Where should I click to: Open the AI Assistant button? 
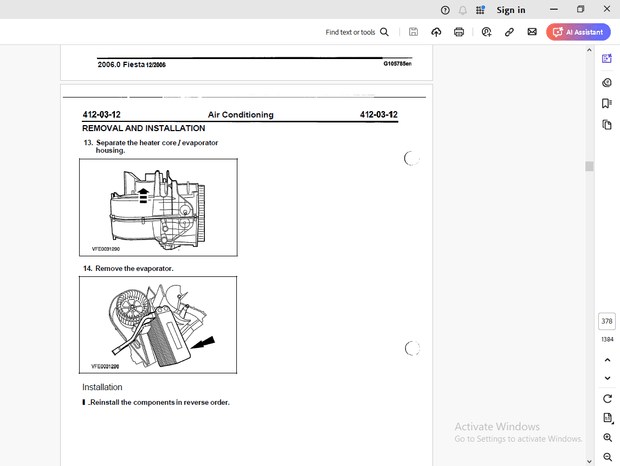(x=578, y=32)
